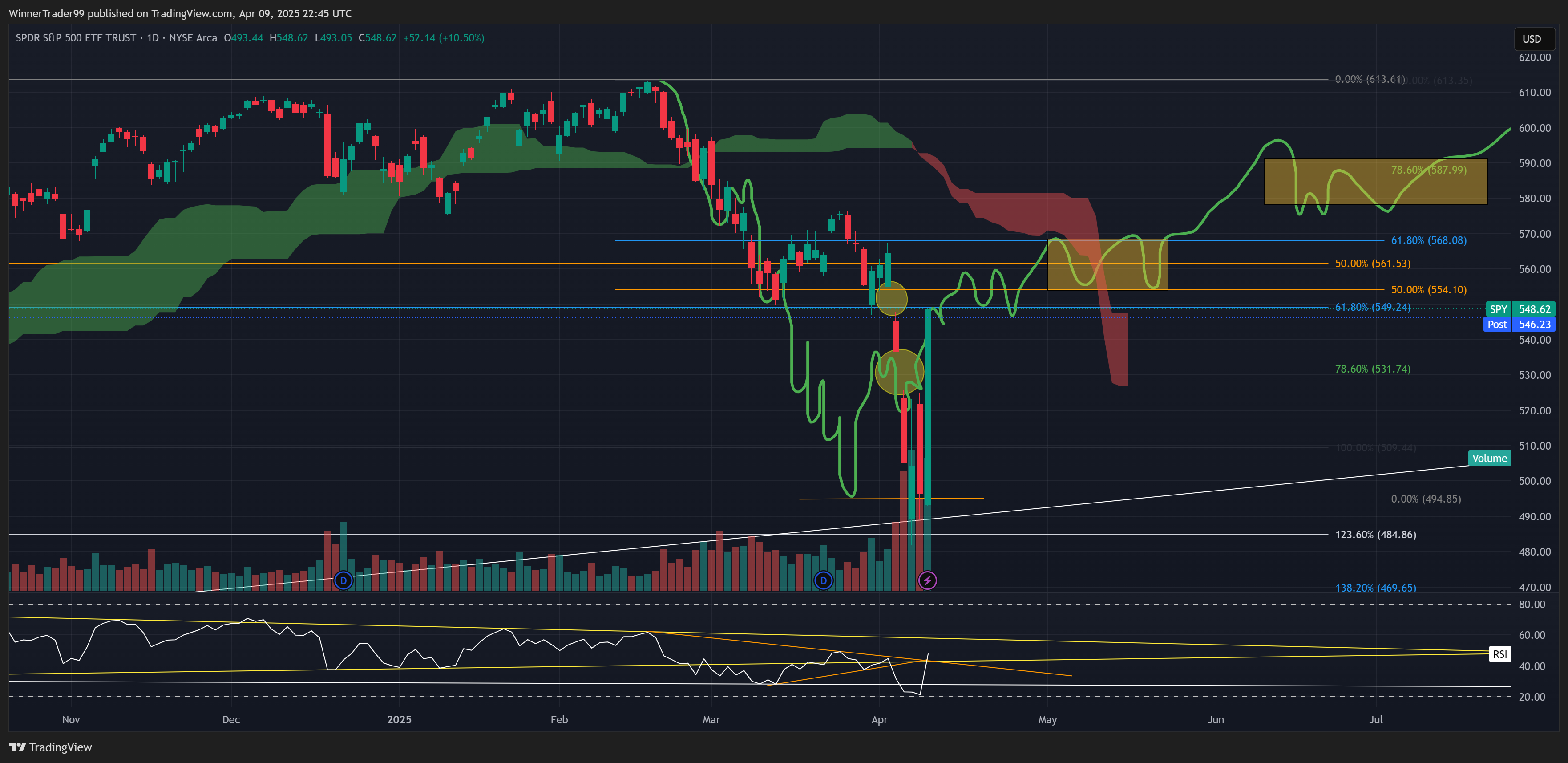Click the 'May' time axis label

click(x=1047, y=719)
